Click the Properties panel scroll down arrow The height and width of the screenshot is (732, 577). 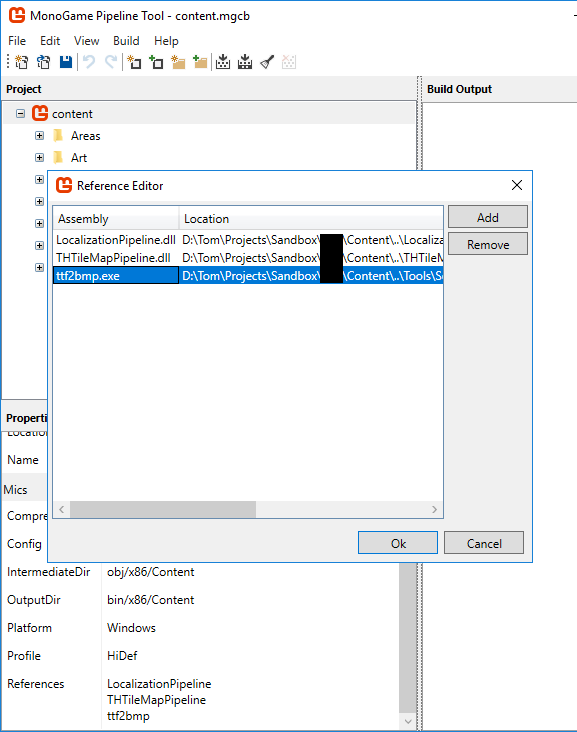(408, 722)
